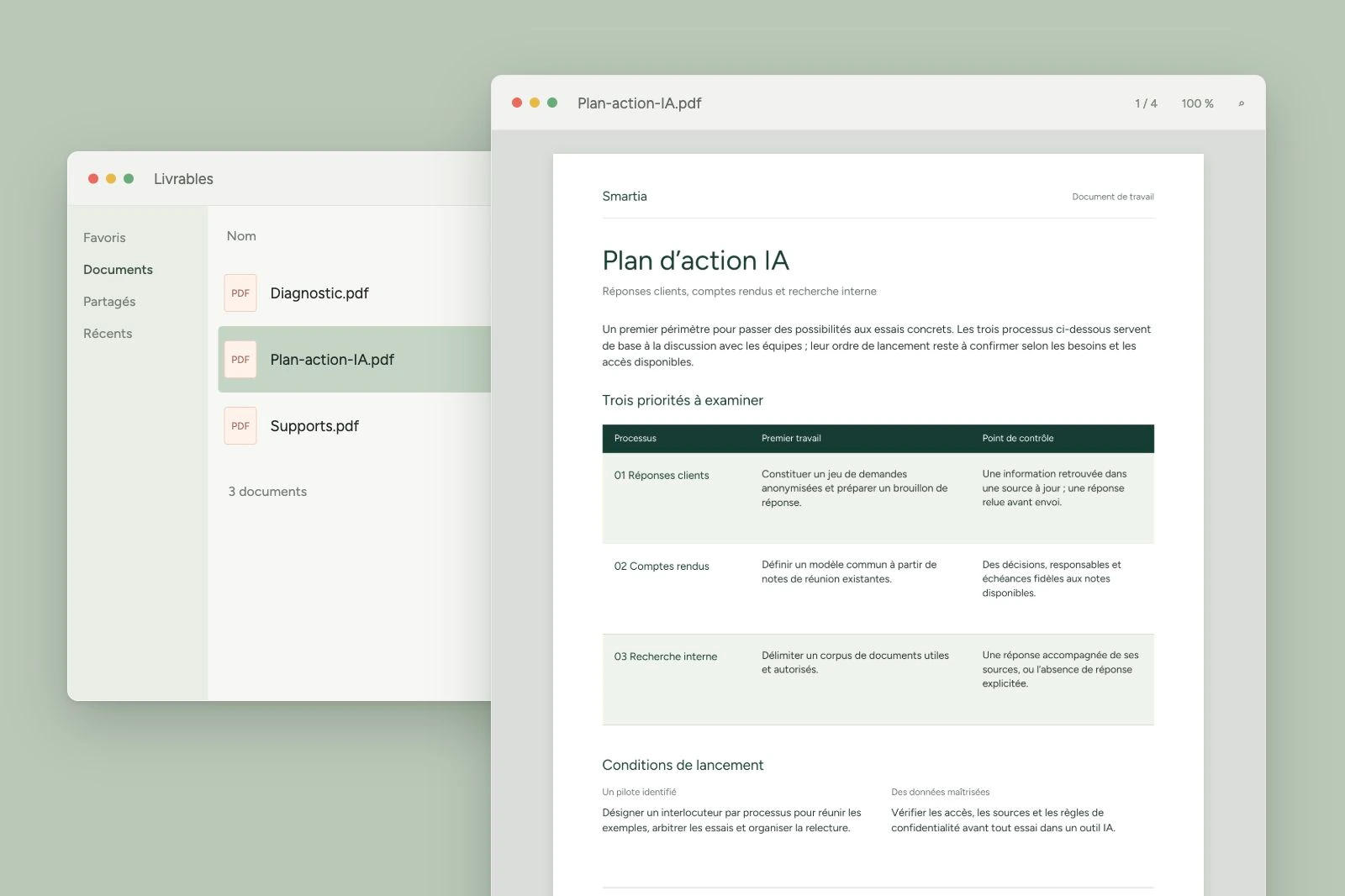The width and height of the screenshot is (1345, 896).
Task: Click the Diagnostic.pdf PDF file icon
Action: pyautogui.click(x=240, y=293)
